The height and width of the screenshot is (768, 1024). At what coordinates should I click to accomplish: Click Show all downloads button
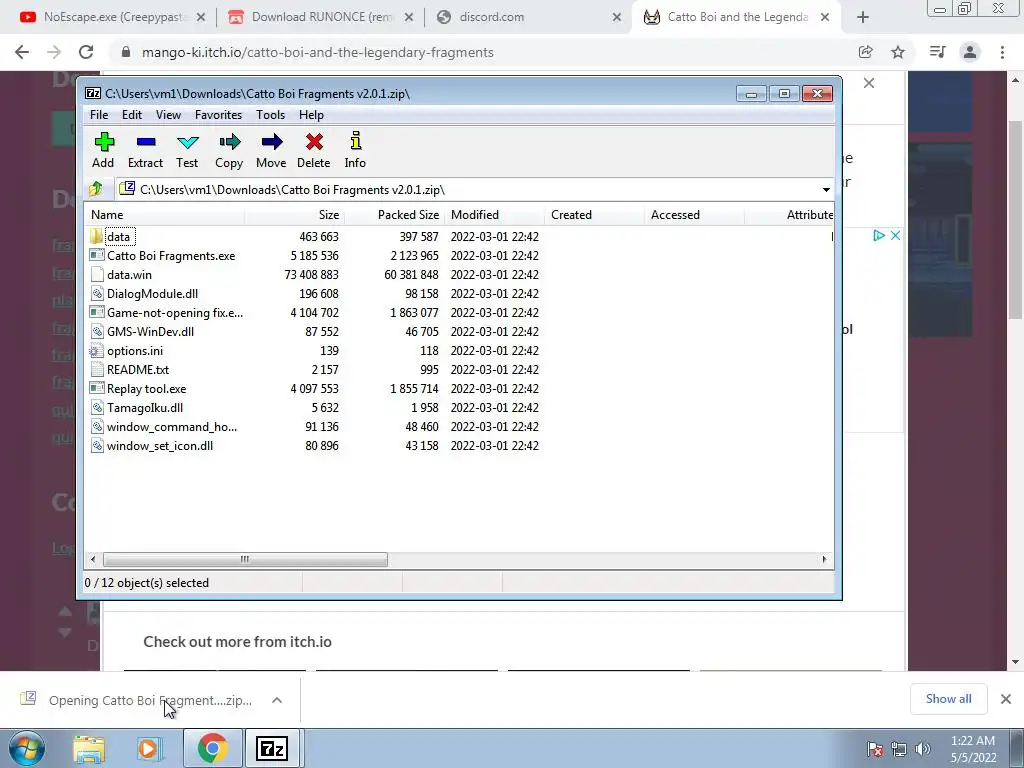click(948, 699)
